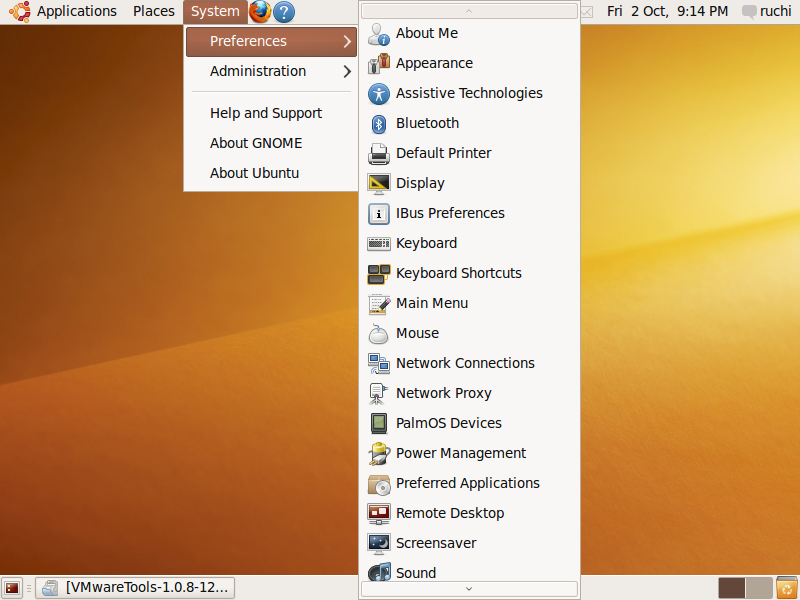The width and height of the screenshot is (800, 600).
Task: Select Keyboard Shortcuts label
Action: tap(459, 273)
